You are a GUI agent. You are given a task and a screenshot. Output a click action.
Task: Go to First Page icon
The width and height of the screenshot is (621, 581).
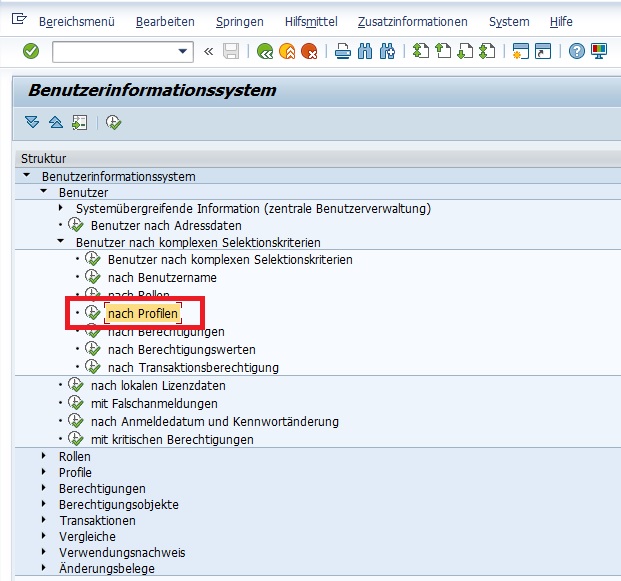(x=421, y=51)
